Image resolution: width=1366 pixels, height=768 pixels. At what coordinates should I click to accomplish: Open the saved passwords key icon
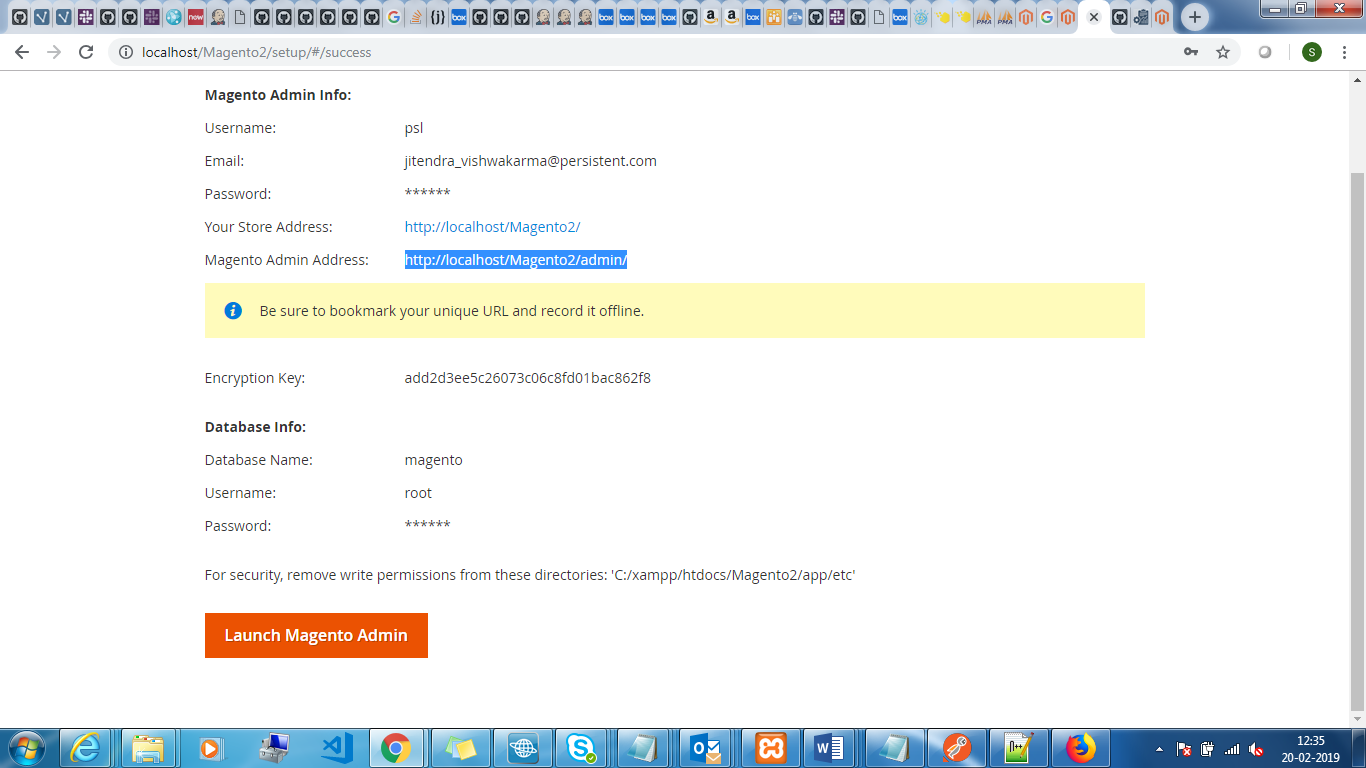click(1191, 52)
